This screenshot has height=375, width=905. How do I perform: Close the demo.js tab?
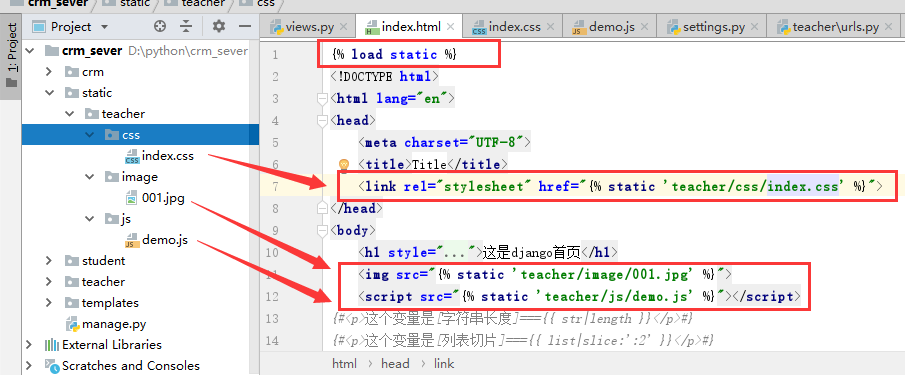coord(645,27)
